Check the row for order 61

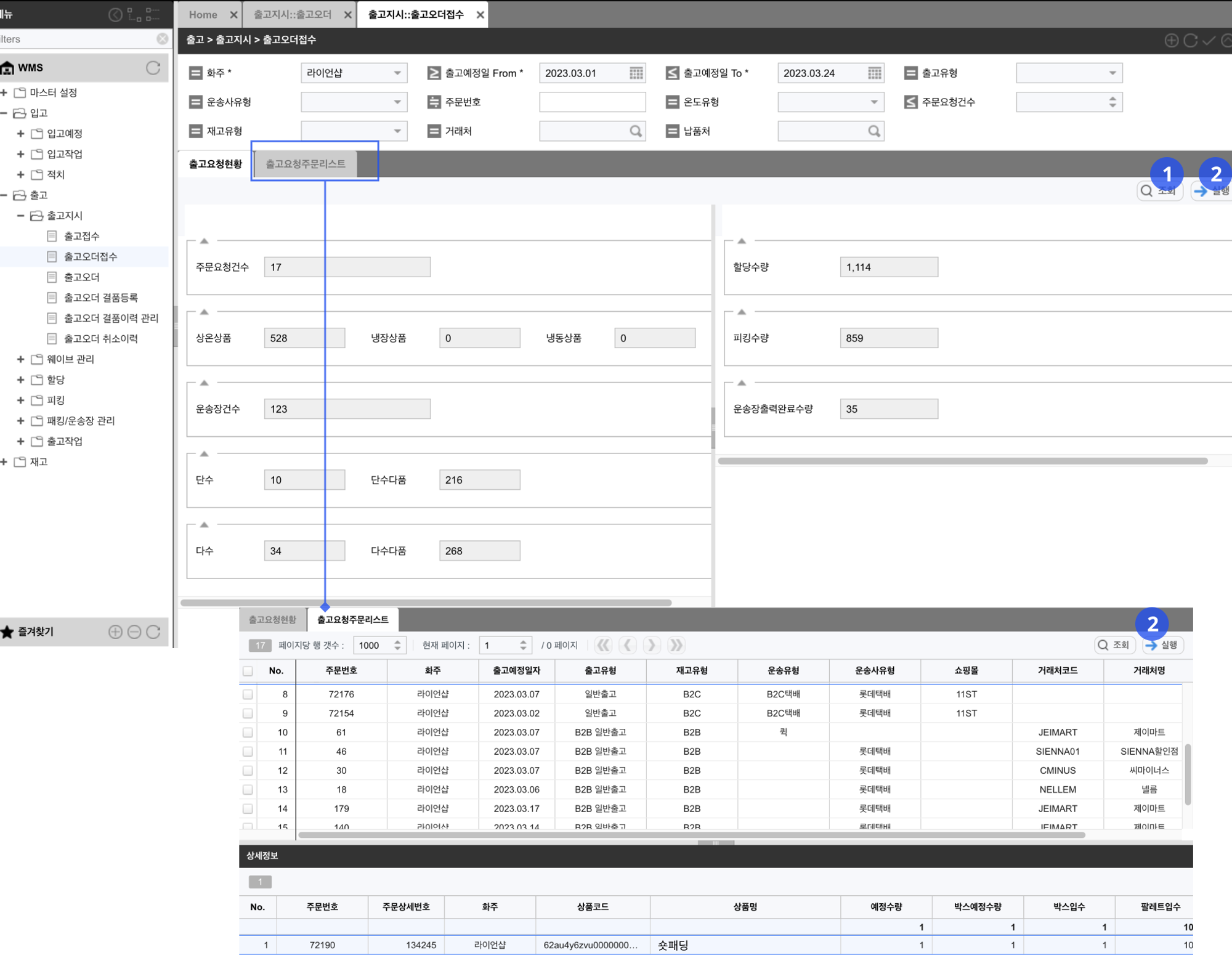tap(248, 733)
